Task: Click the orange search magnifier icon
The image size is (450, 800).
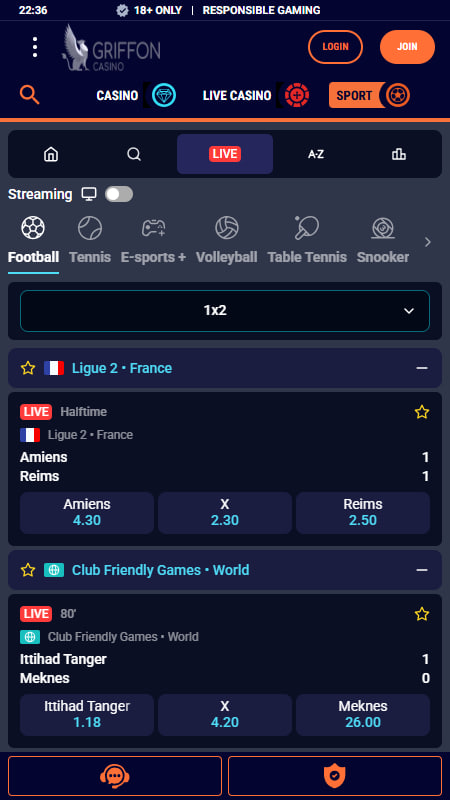Action: [x=30, y=95]
